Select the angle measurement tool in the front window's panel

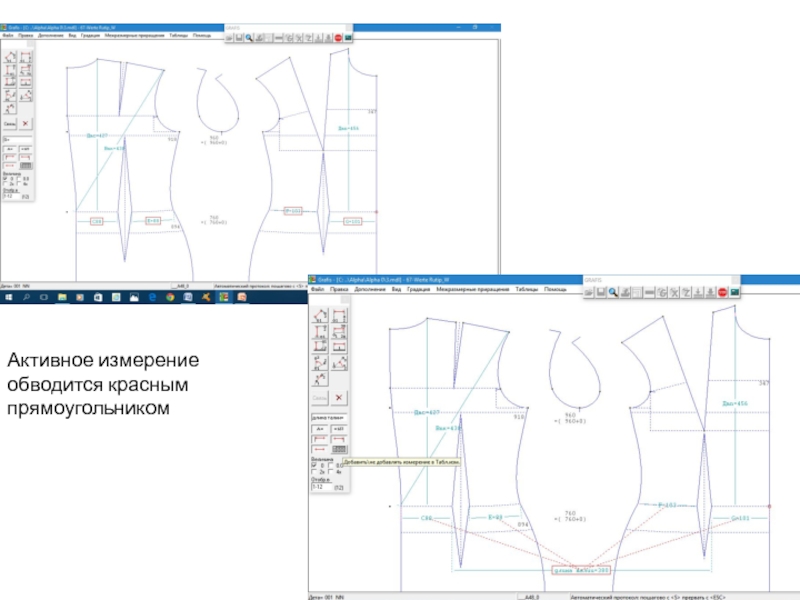tap(339, 363)
